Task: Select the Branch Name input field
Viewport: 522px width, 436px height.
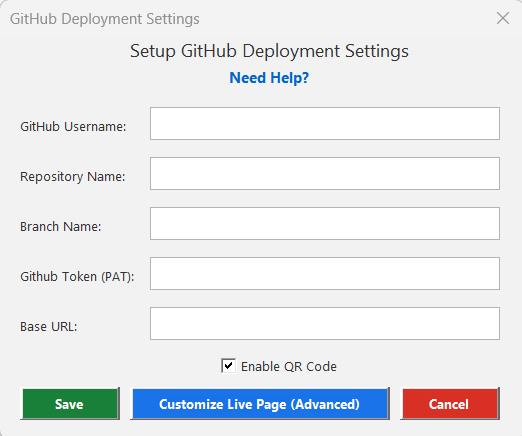Action: point(325,223)
